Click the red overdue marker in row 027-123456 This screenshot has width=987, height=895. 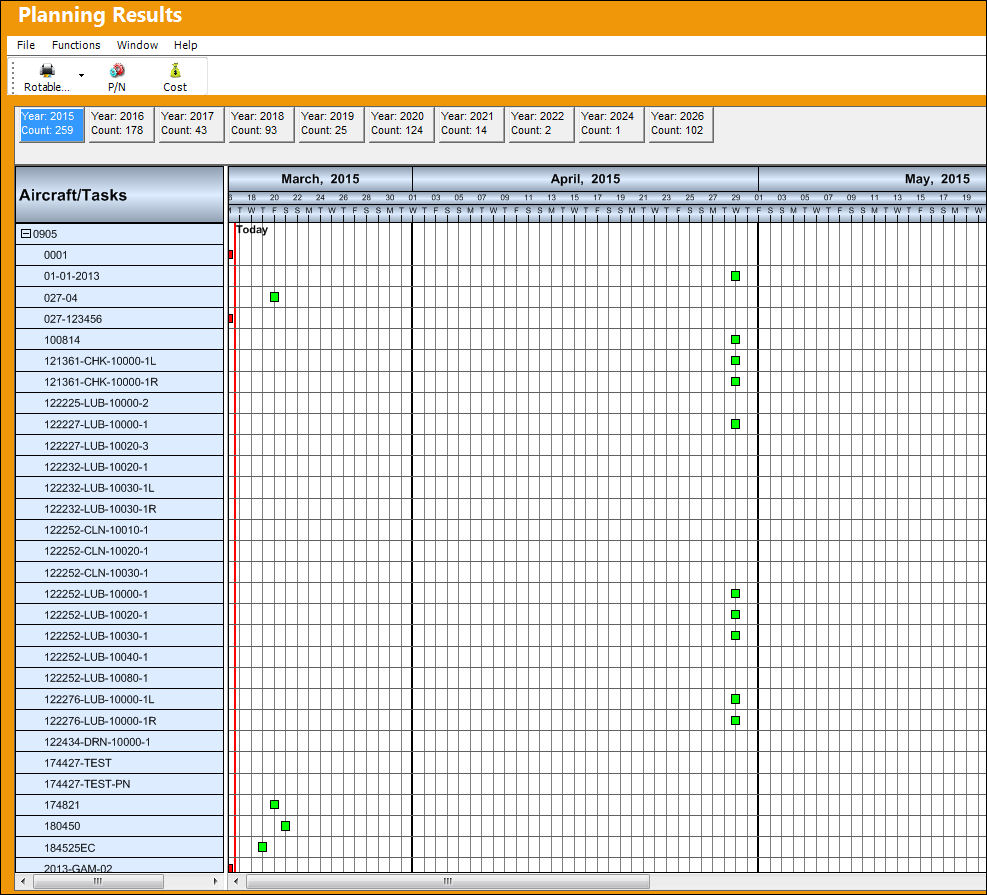230,318
